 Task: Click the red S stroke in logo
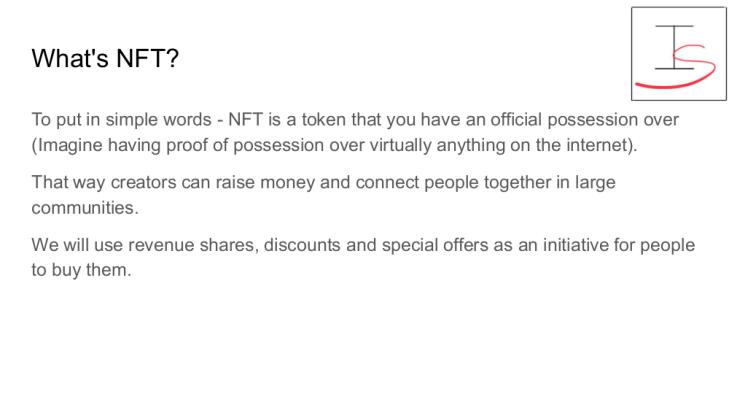point(692,68)
